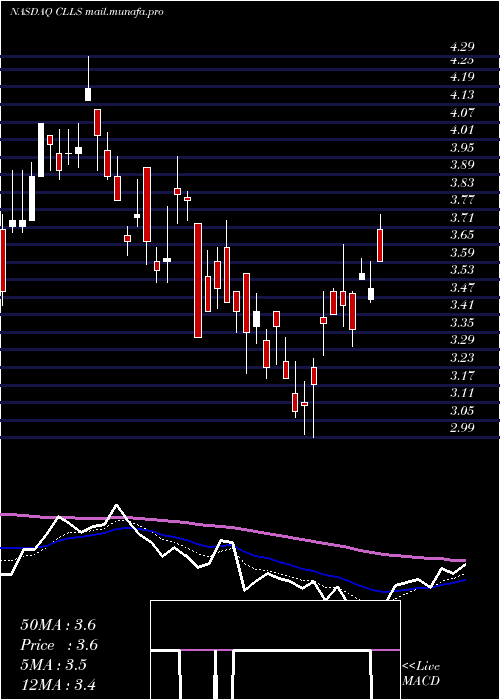This screenshot has width=500, height=700.
Task: Click the 3.71 price axis label
Action: click(x=462, y=218)
